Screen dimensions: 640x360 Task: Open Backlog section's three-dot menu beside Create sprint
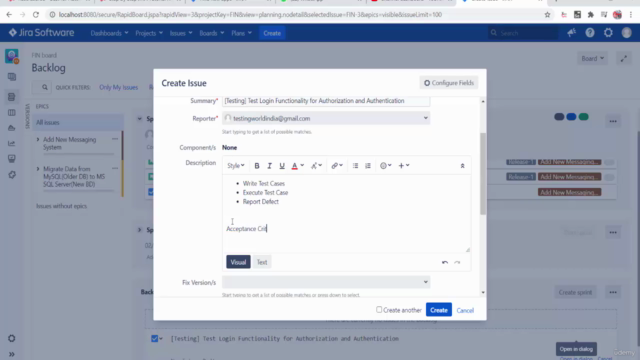(x=613, y=292)
